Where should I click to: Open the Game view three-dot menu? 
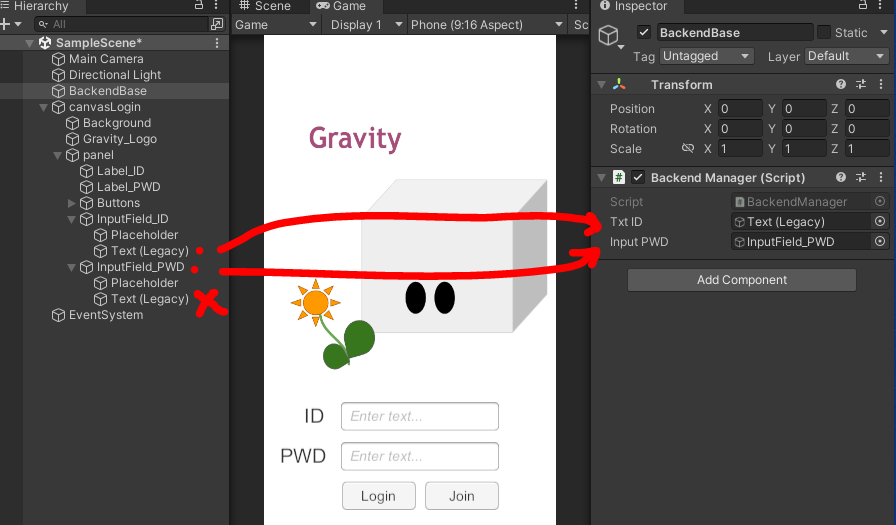point(576,5)
